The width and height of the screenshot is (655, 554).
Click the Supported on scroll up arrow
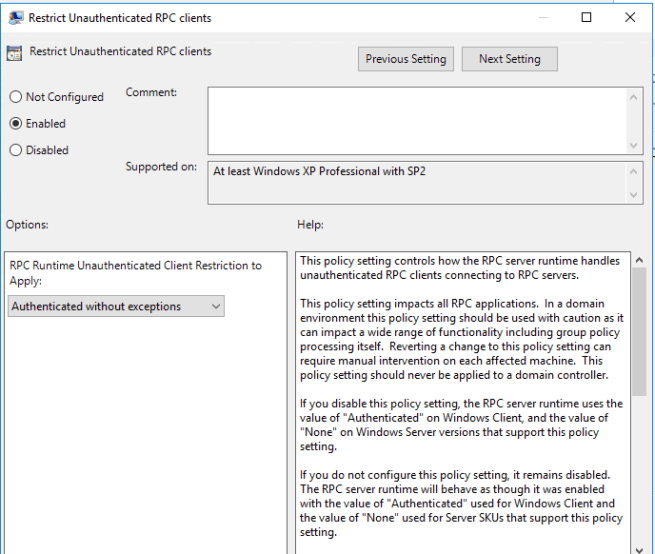point(634,170)
